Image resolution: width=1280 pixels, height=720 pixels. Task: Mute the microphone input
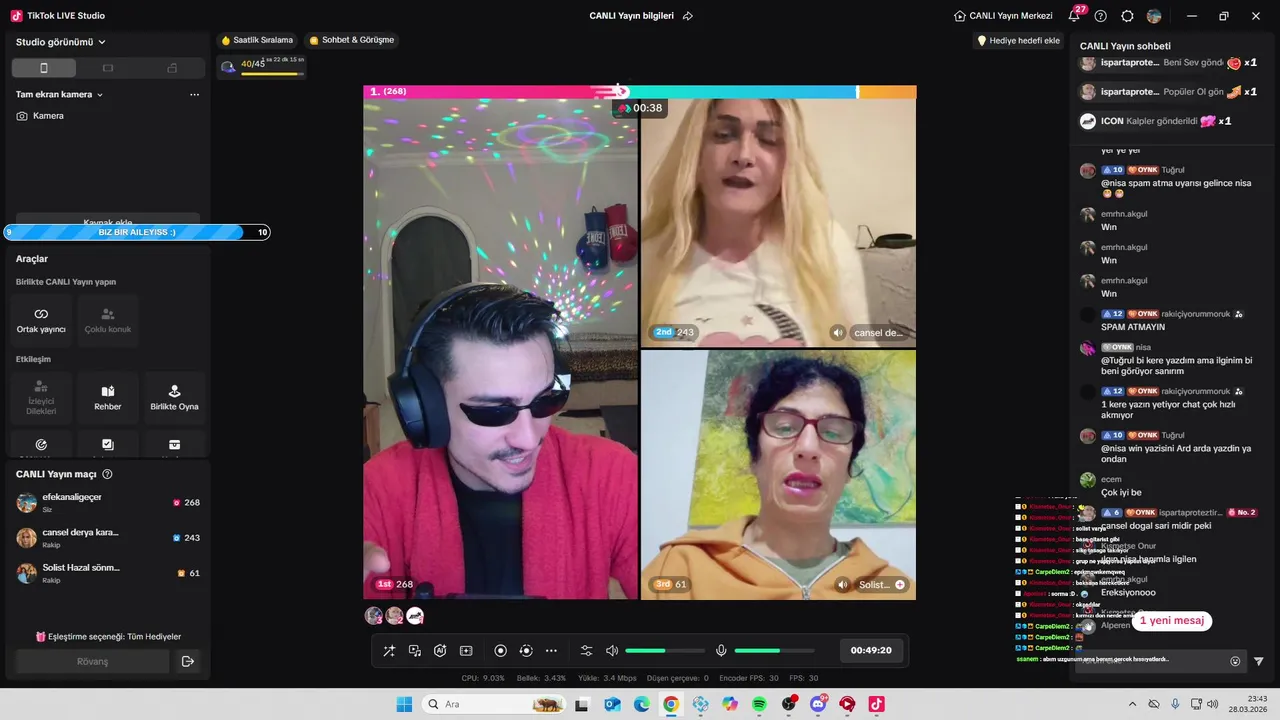[x=721, y=651]
